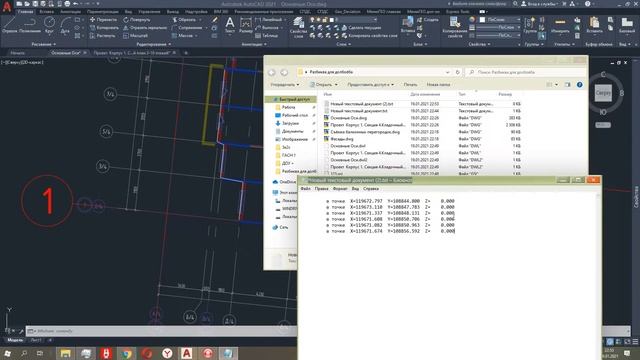Viewport: 640px width, 360px height.
Task: Click the ViewCube Сверху face
Action: pos(603,93)
